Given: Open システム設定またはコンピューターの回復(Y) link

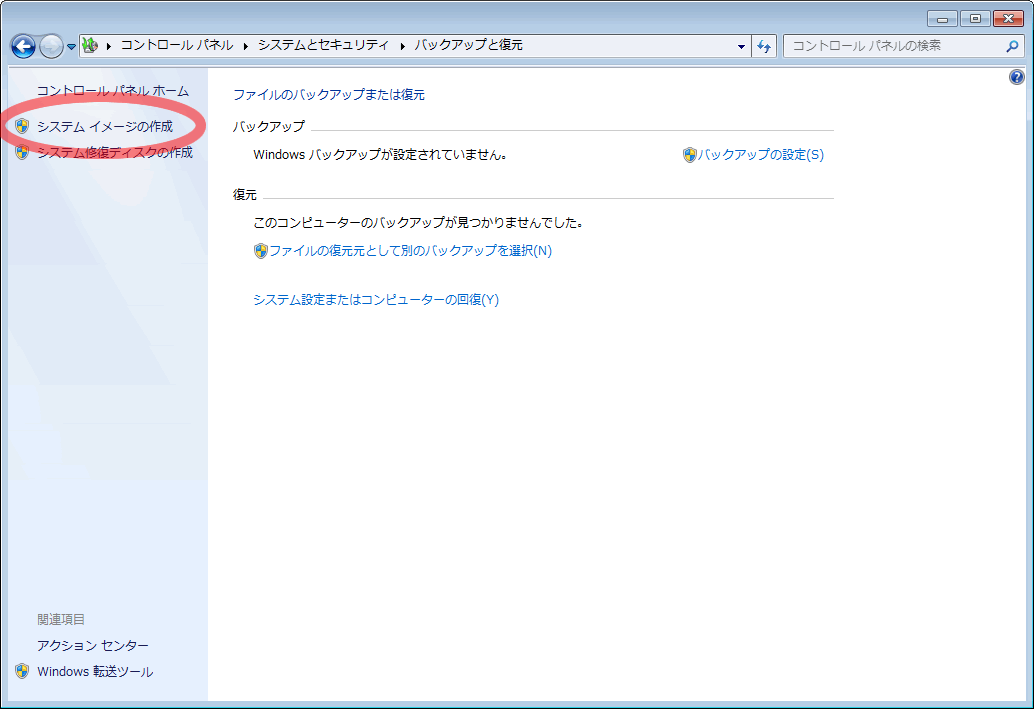Looking at the screenshot, I should coord(376,299).
